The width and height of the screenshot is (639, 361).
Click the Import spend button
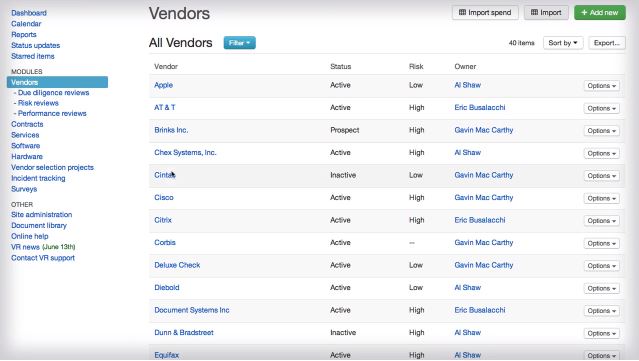(x=485, y=13)
